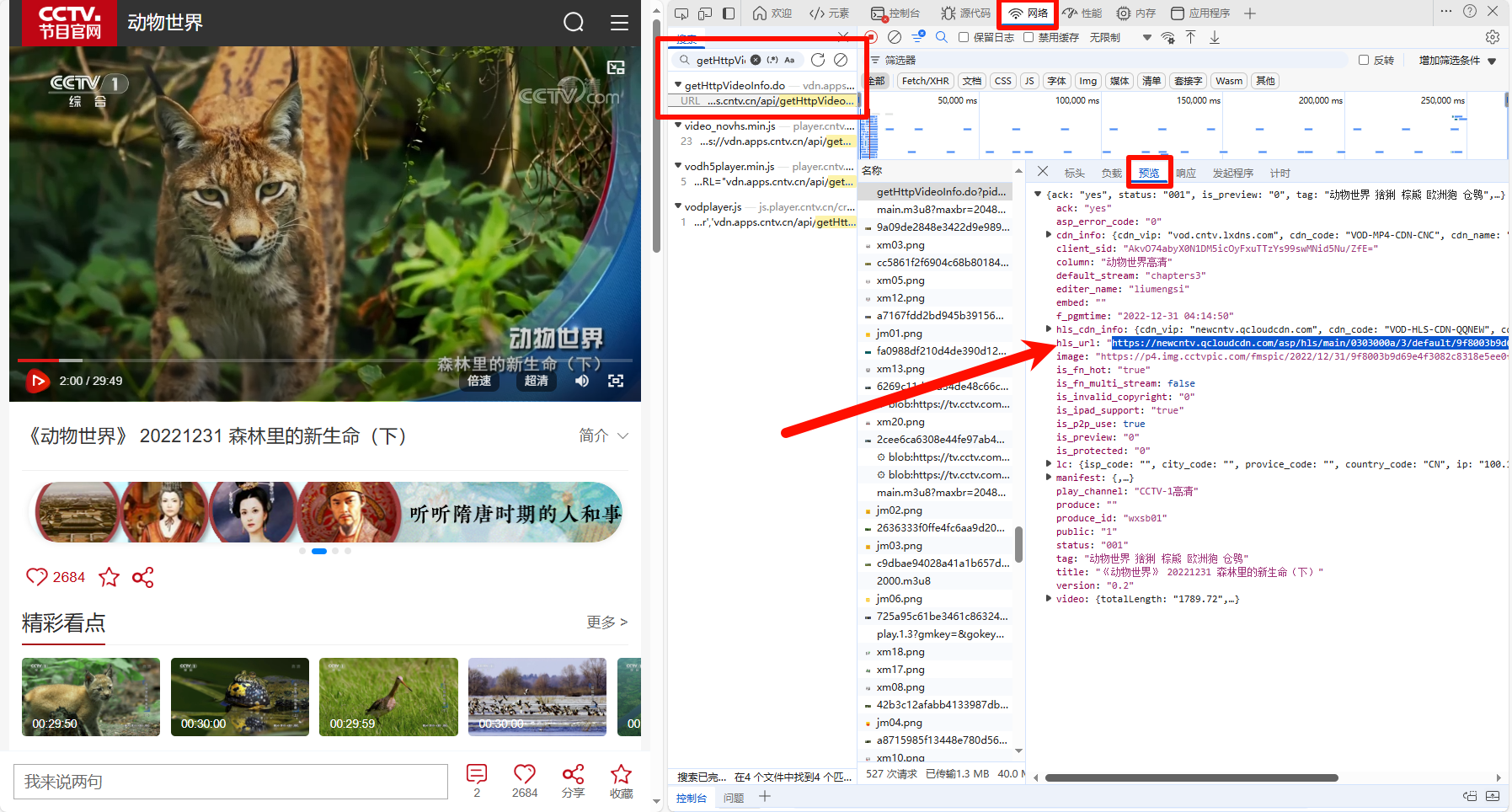The height and width of the screenshot is (812, 1512).
Task: Enable the 反转 invert checkbox
Action: pos(1364,60)
